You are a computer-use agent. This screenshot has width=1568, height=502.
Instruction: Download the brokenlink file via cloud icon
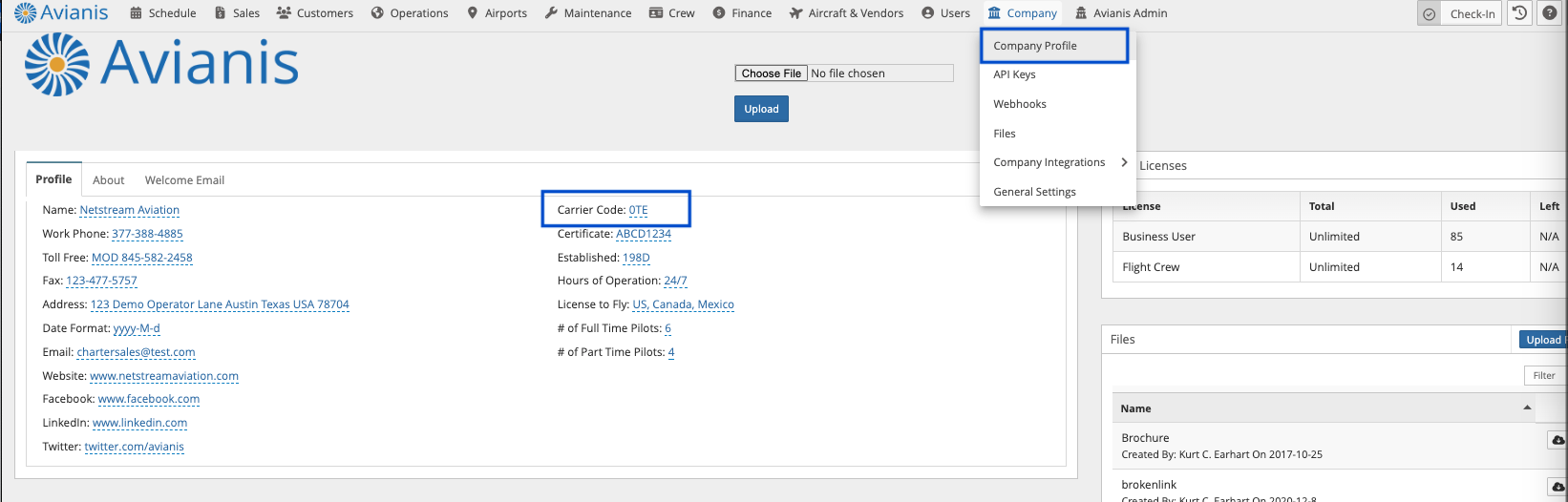click(1557, 487)
